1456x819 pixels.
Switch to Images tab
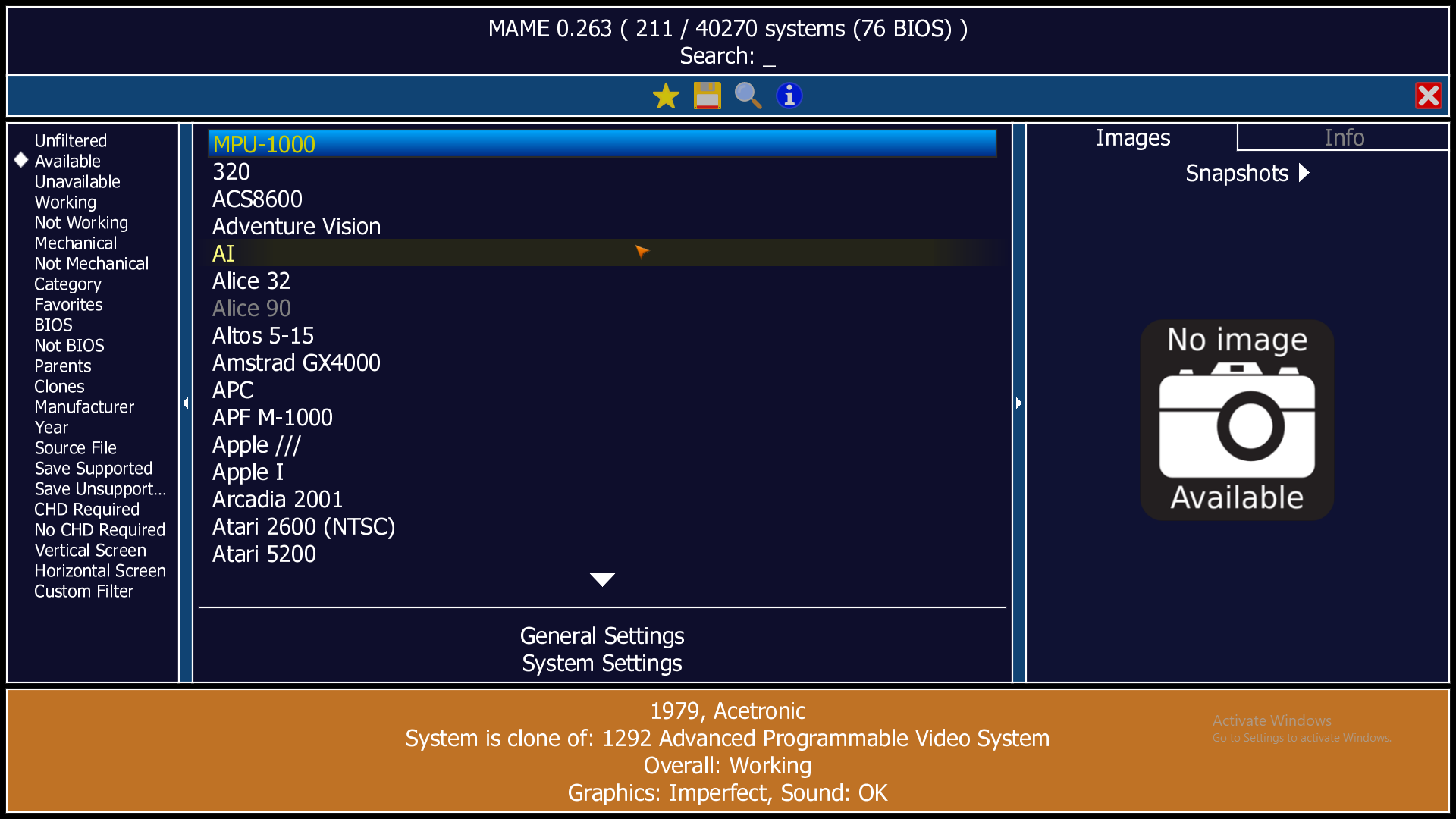[x=1133, y=137]
